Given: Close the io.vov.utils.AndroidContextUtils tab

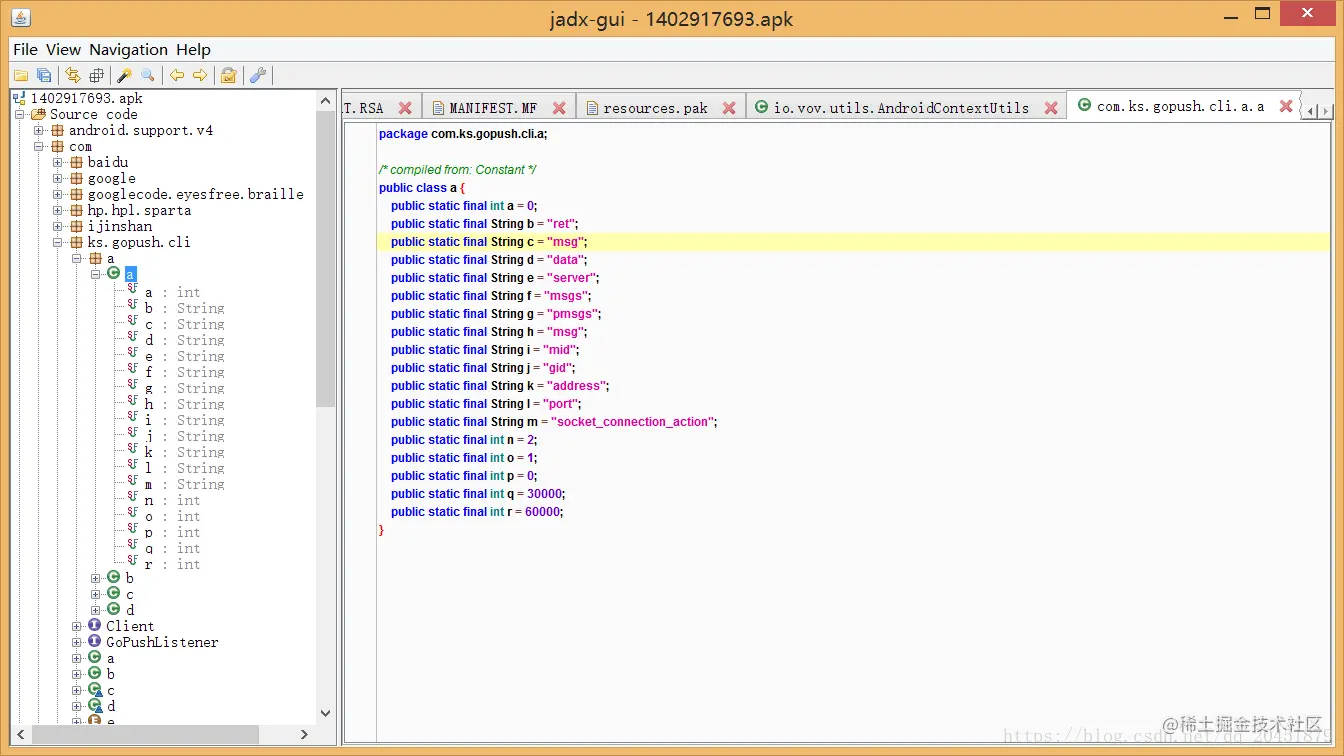Looking at the screenshot, I should coord(1051,108).
